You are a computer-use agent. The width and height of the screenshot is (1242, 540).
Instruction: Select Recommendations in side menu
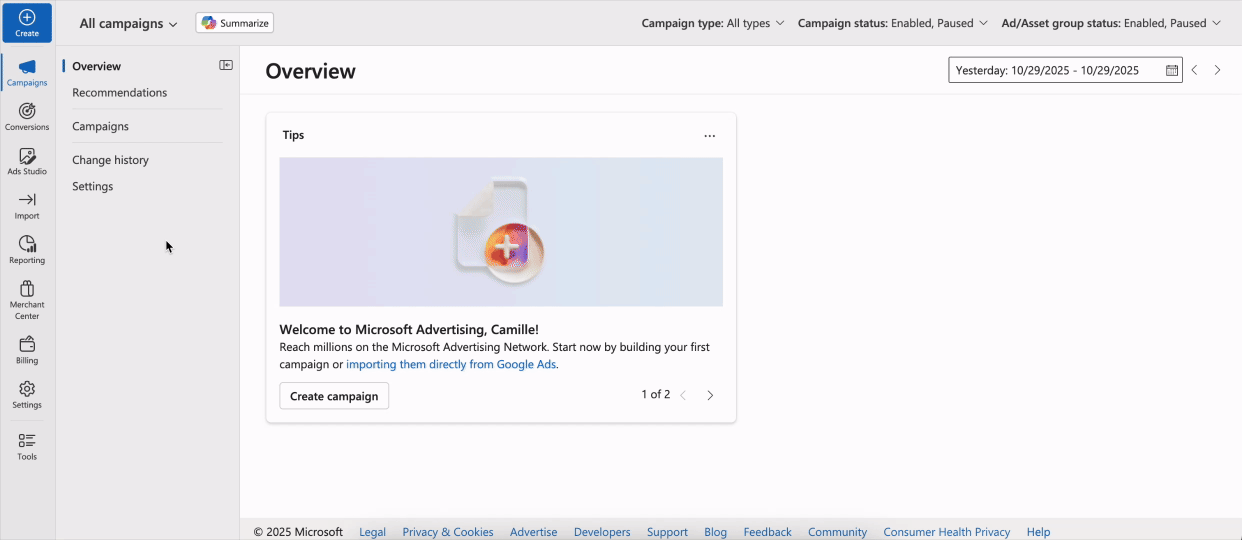pos(120,92)
